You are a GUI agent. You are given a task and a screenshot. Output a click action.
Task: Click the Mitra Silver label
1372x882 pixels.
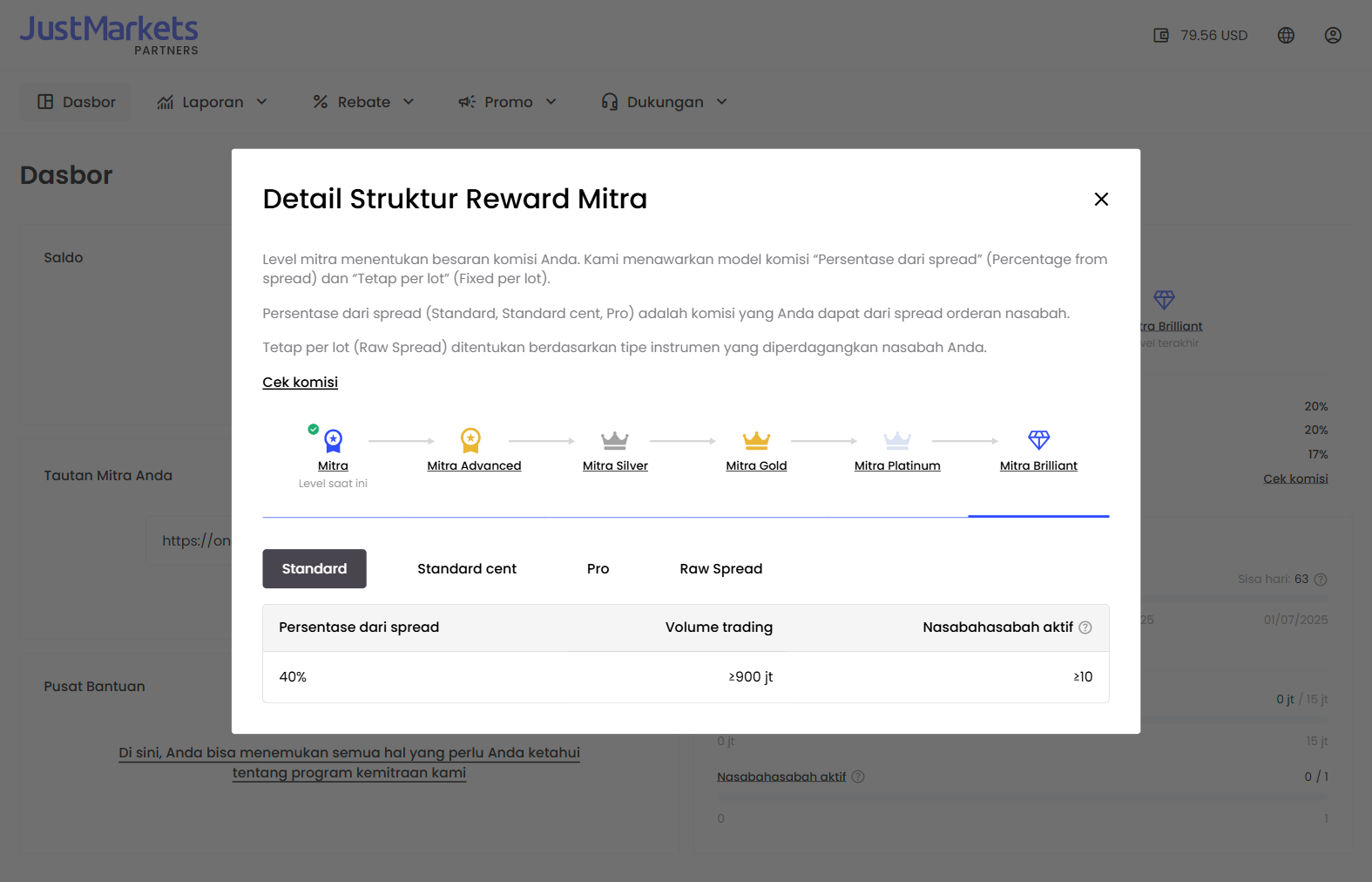pos(615,465)
